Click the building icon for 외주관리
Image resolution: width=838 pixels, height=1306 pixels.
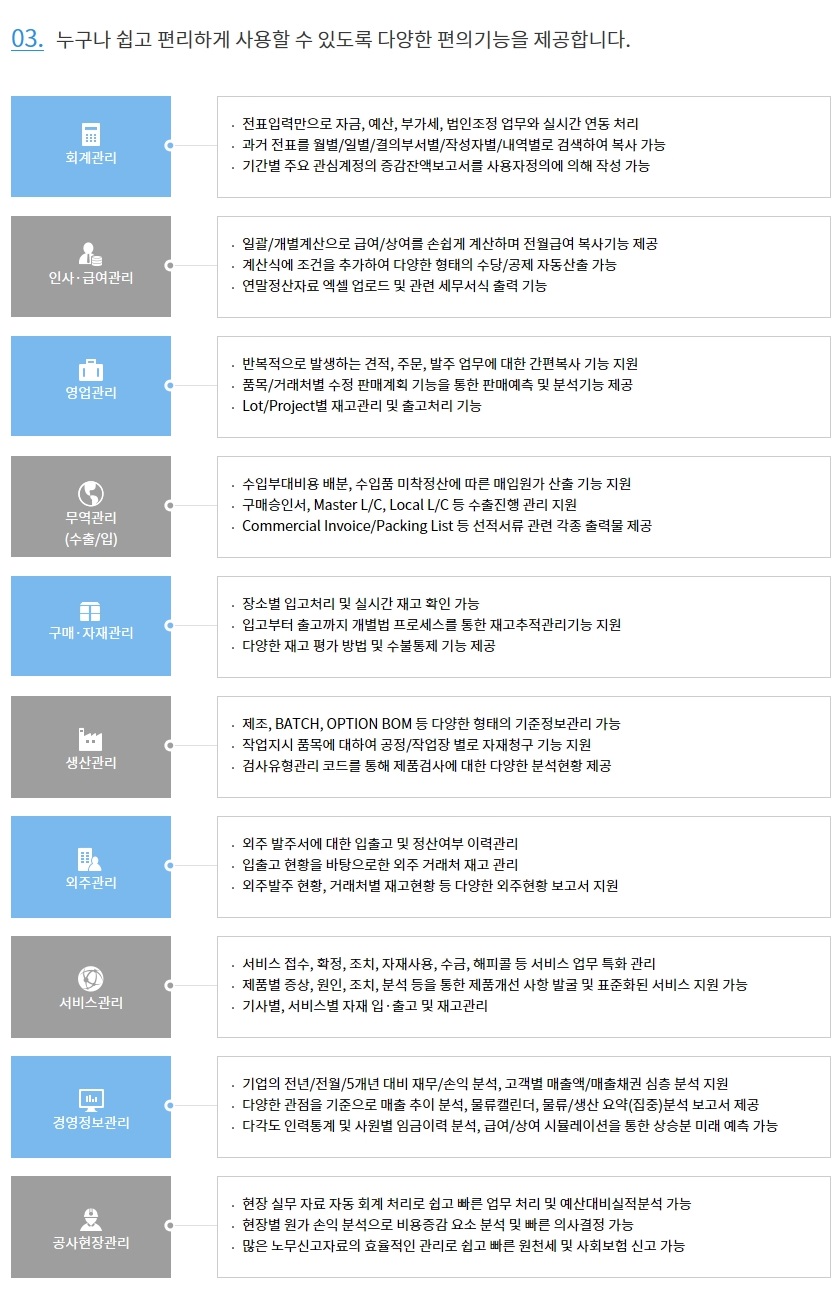91,859
